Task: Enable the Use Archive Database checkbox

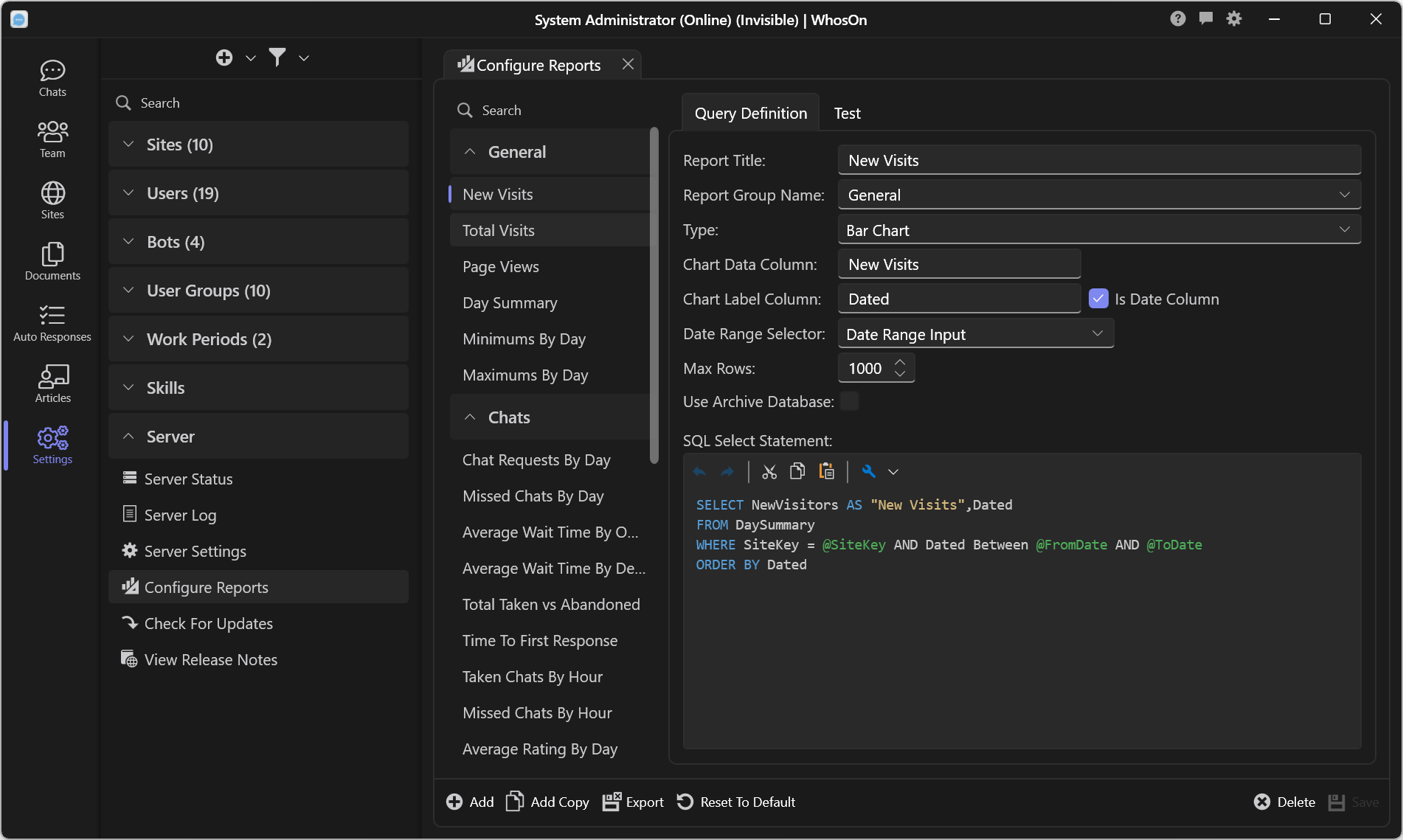Action: pyautogui.click(x=850, y=401)
